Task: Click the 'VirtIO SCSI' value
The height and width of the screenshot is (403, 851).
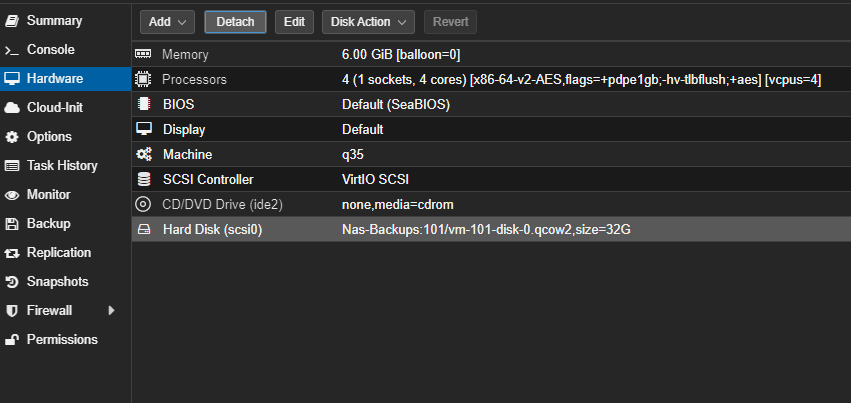Action: click(376, 180)
